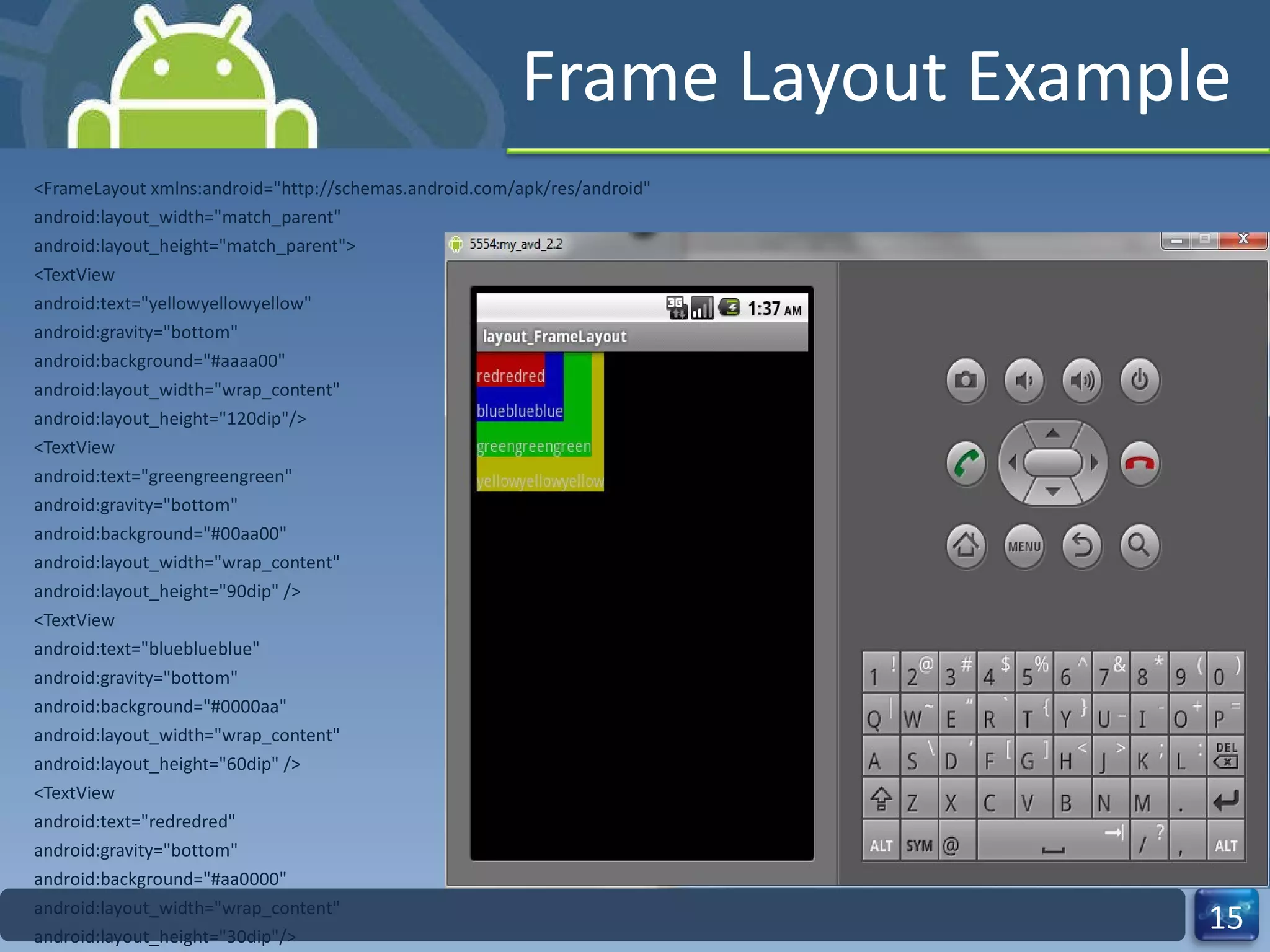
Task: Tap the emulator Back button
Action: point(1082,546)
